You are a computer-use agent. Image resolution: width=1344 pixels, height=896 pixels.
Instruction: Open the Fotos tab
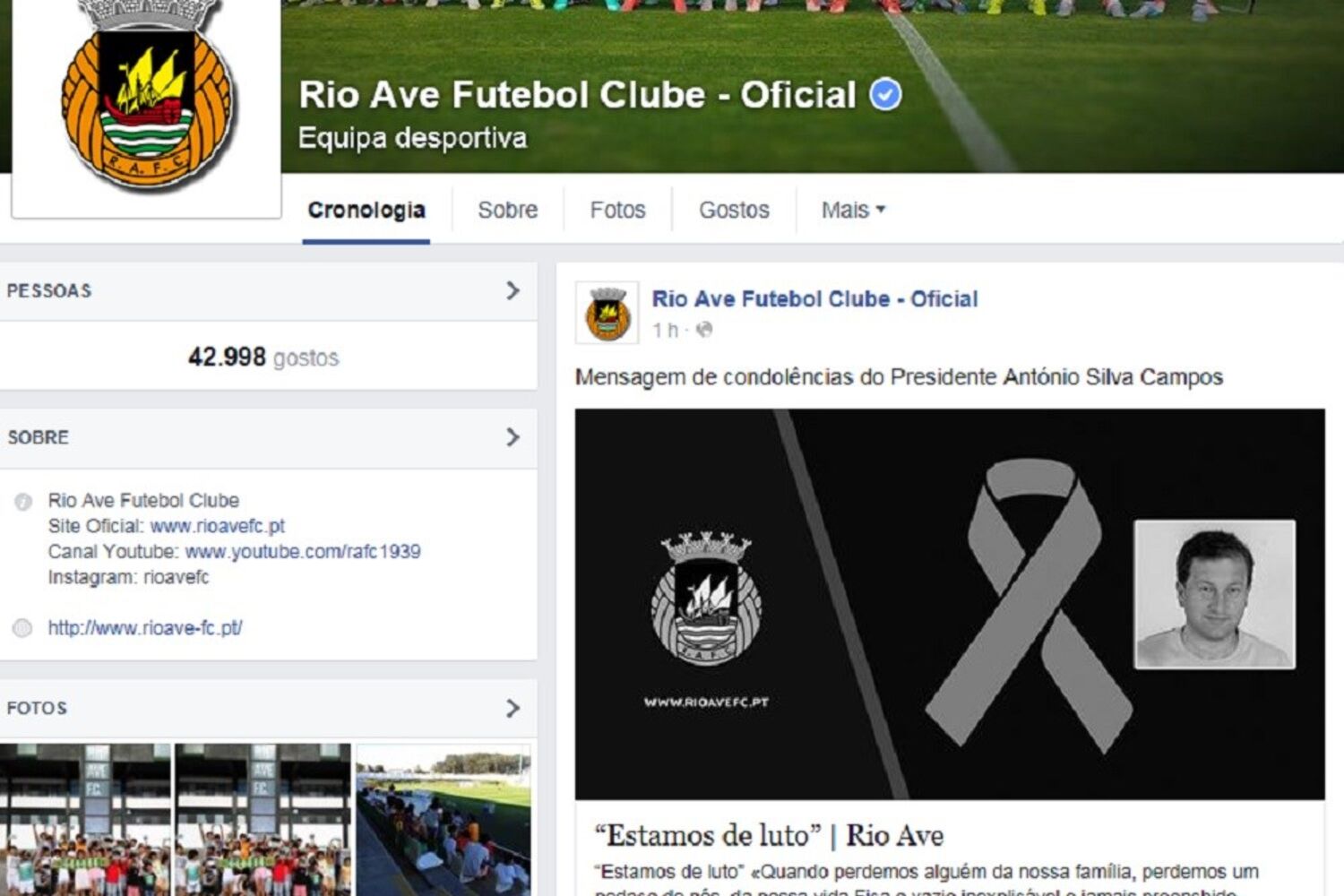(x=617, y=210)
